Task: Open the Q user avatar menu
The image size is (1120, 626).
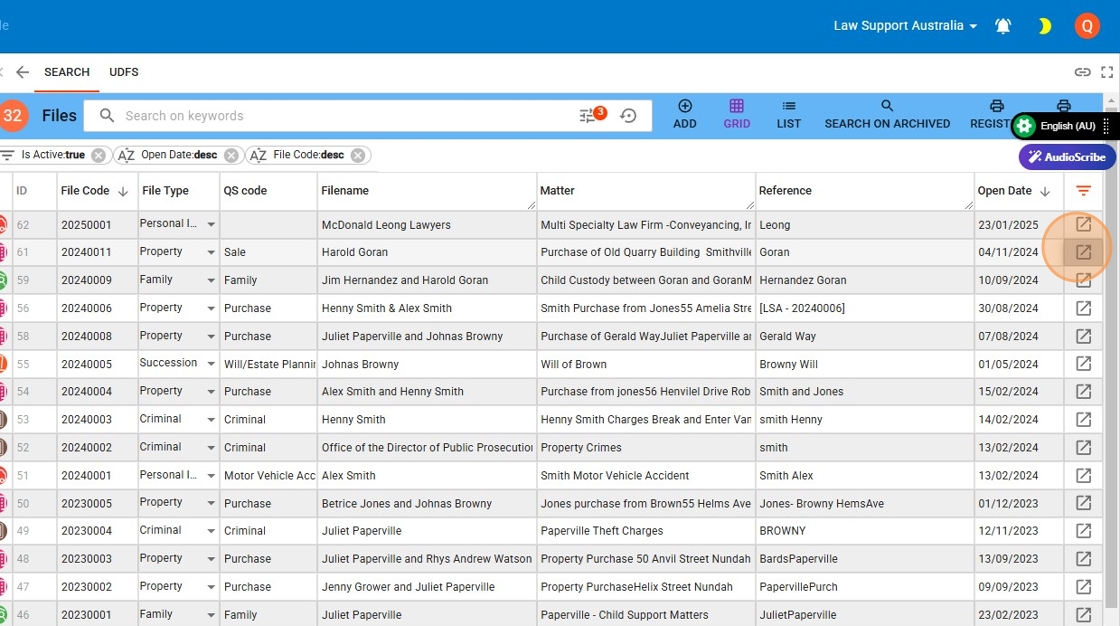Action: [x=1087, y=26]
